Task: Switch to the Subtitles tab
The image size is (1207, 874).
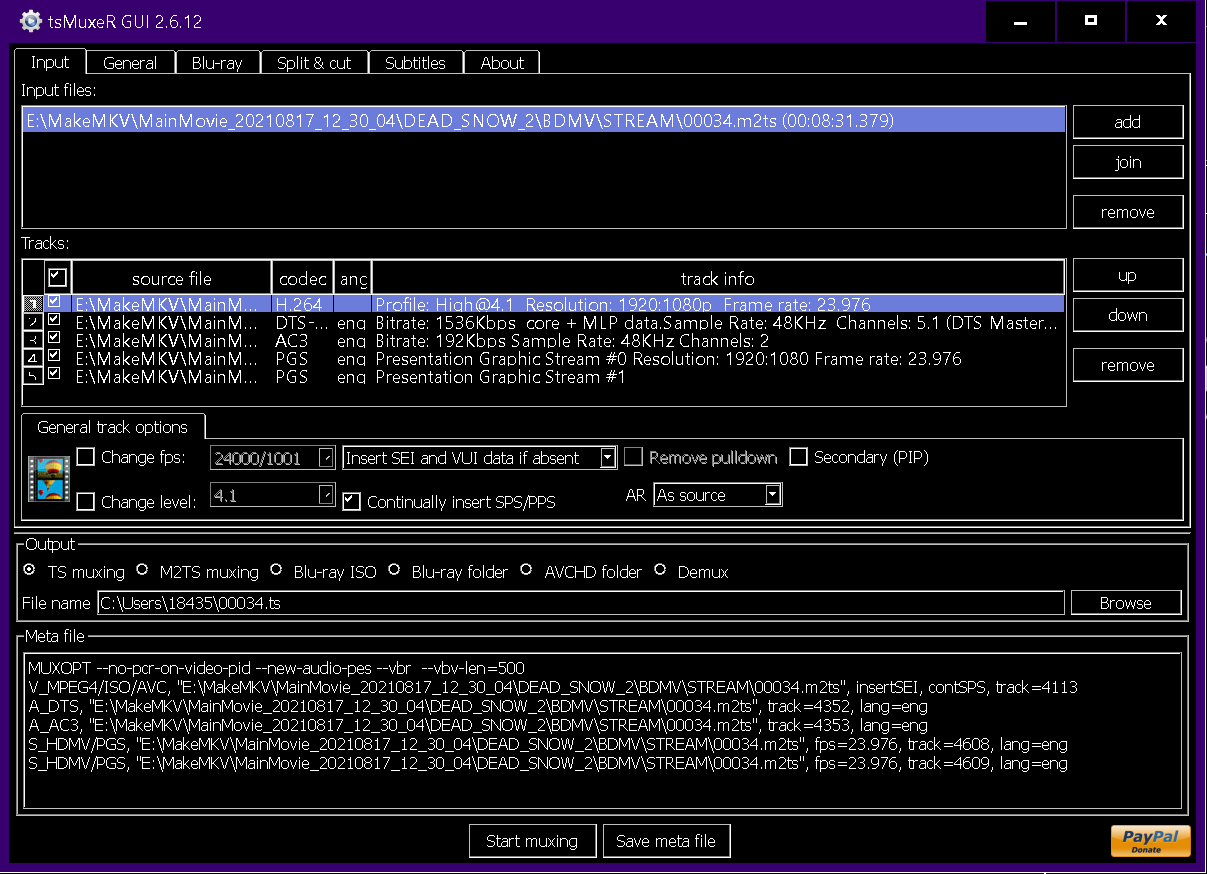Action: click(415, 63)
